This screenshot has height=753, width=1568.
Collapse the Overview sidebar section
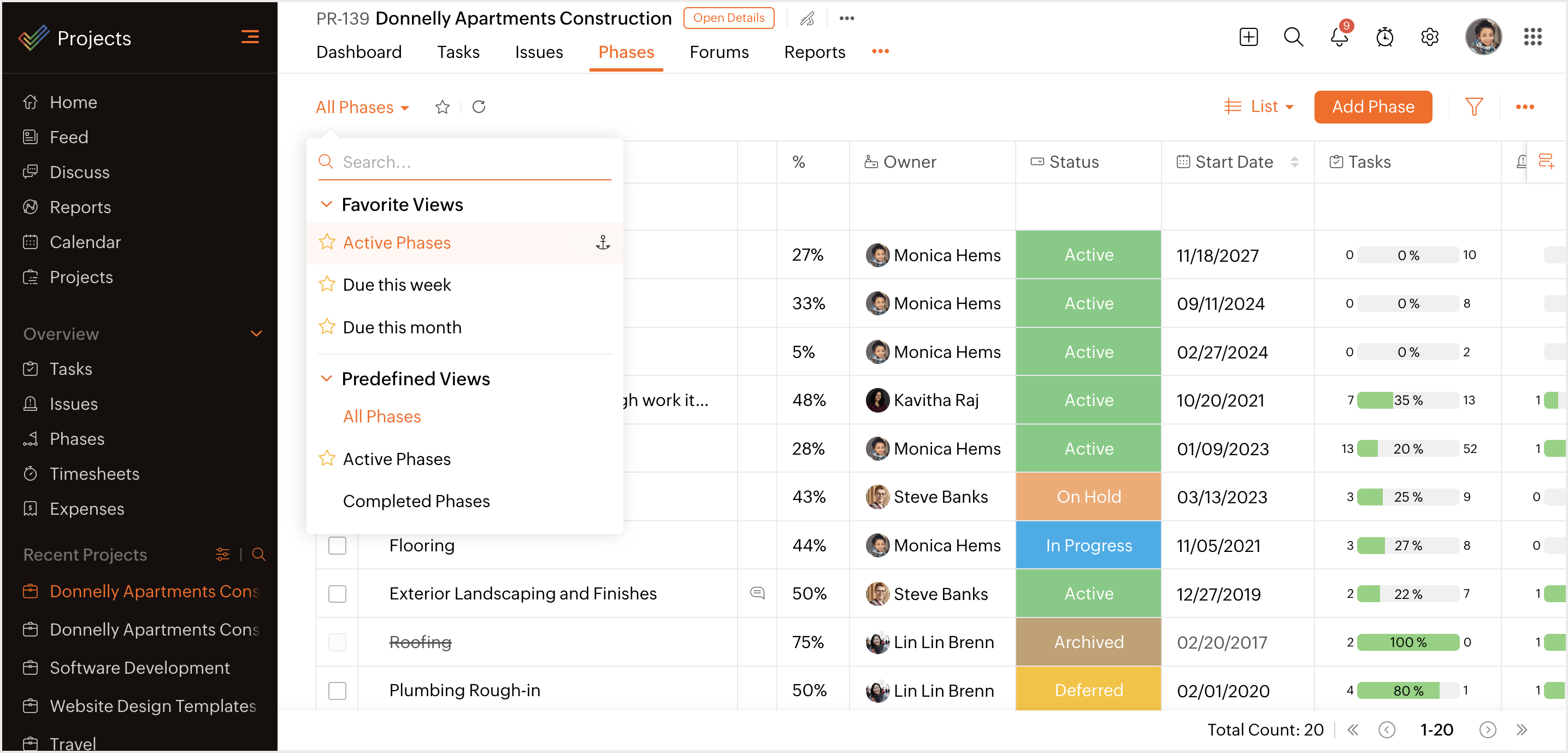coord(256,333)
